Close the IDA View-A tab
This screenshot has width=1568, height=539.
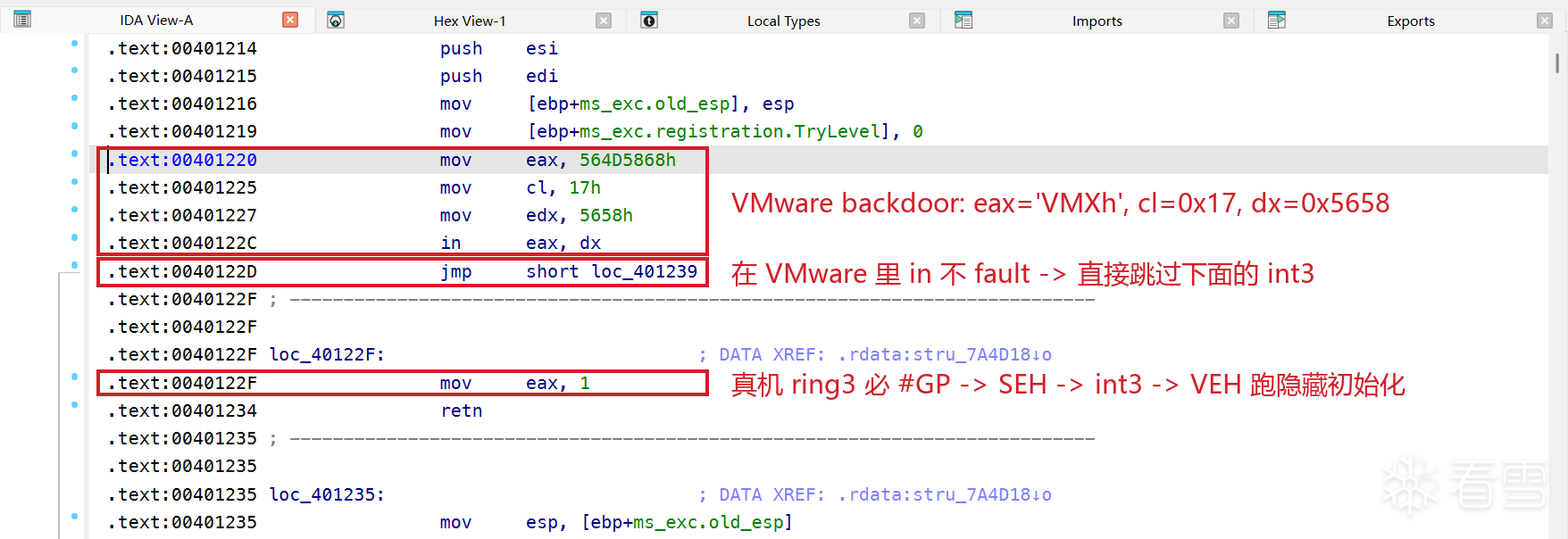(290, 20)
